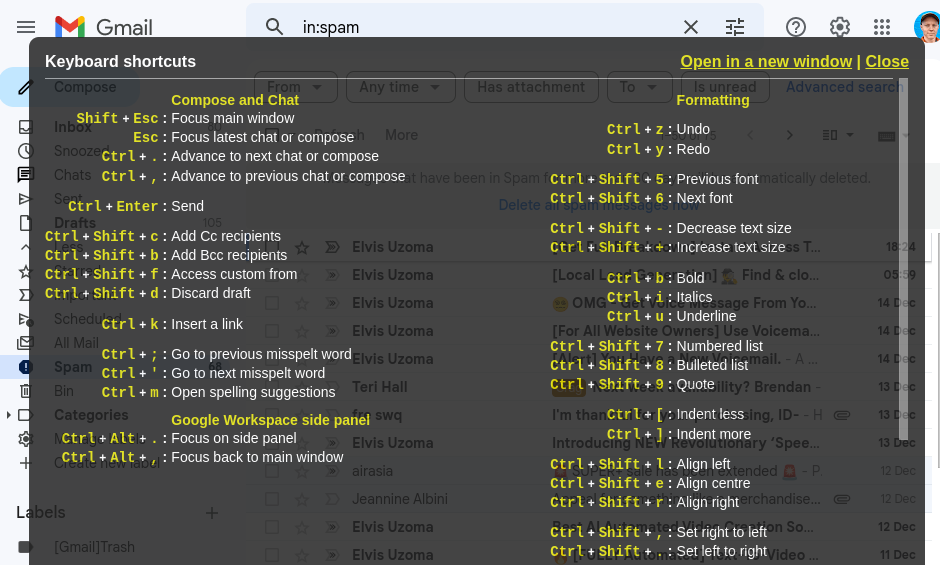940x565 pixels.
Task: Click the search magnifier icon
Action: click(x=274, y=27)
